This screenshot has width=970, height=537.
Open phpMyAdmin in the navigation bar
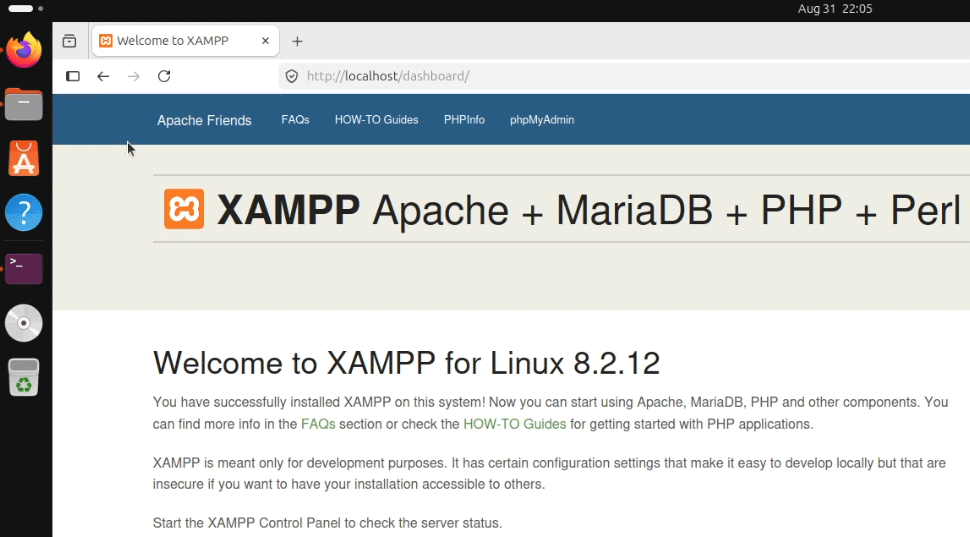pos(542,120)
